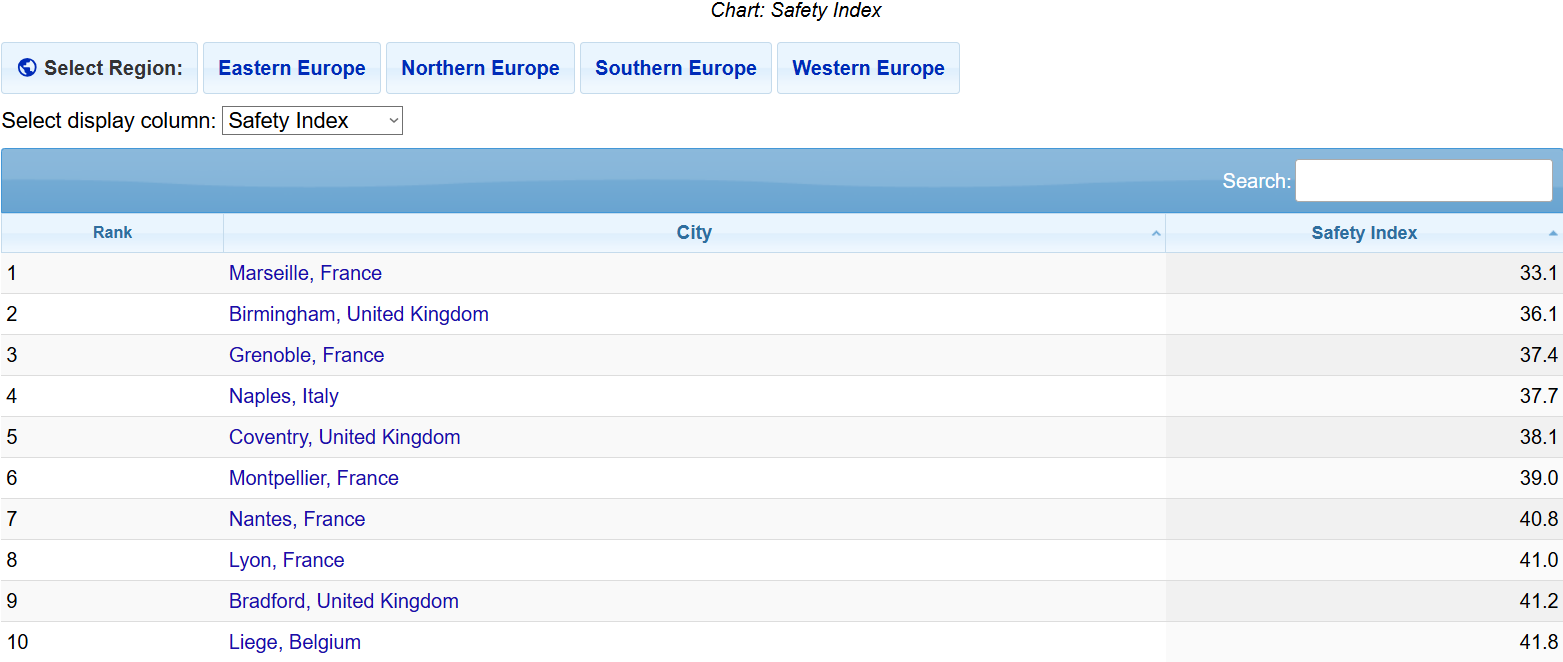Open Birmingham, United Kingdom city link
Viewport: 1563px width, 662px height.
358,314
